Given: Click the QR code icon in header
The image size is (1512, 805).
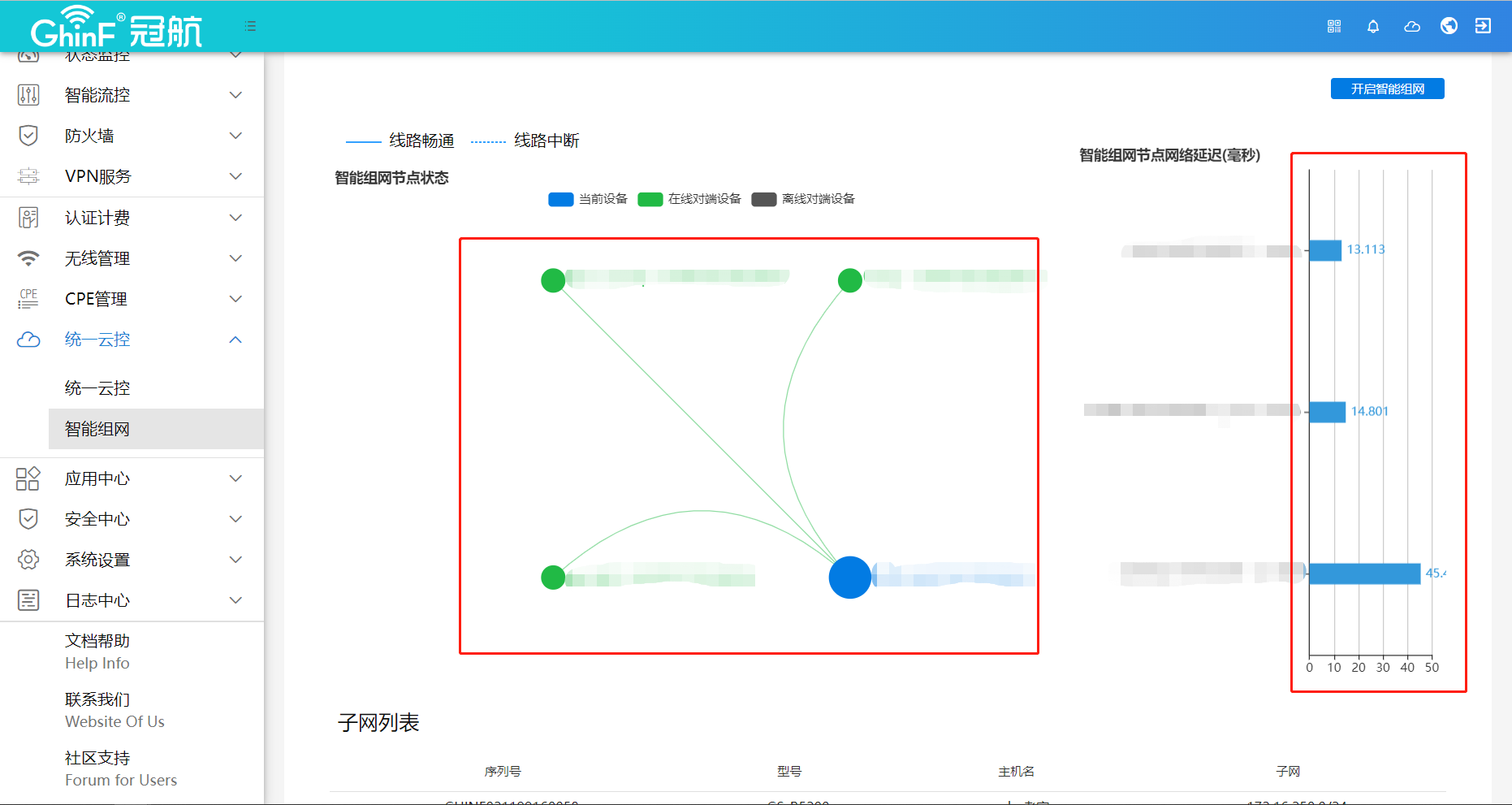Looking at the screenshot, I should pos(1334,26).
